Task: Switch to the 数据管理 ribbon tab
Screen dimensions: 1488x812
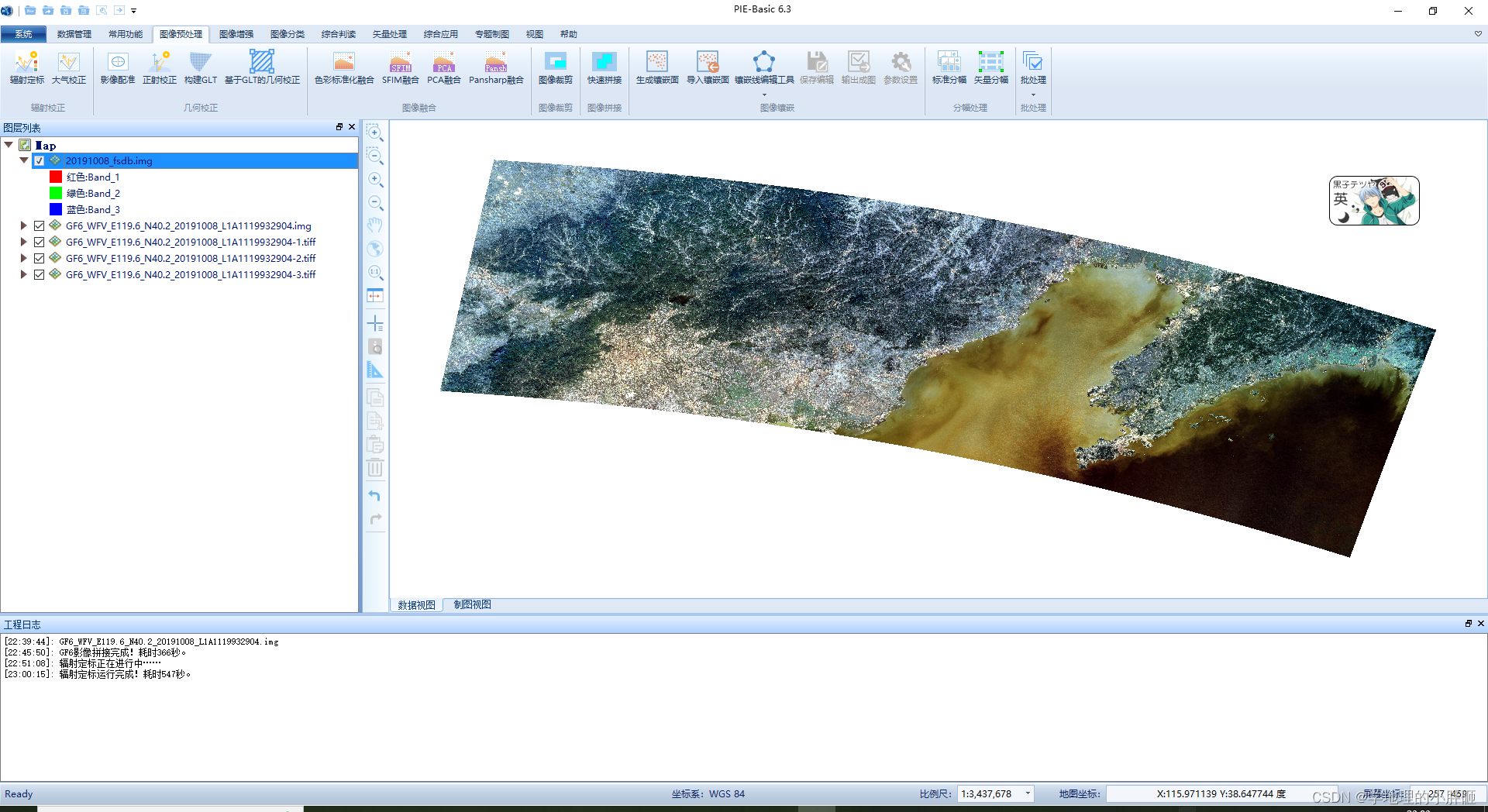Action: (x=74, y=34)
